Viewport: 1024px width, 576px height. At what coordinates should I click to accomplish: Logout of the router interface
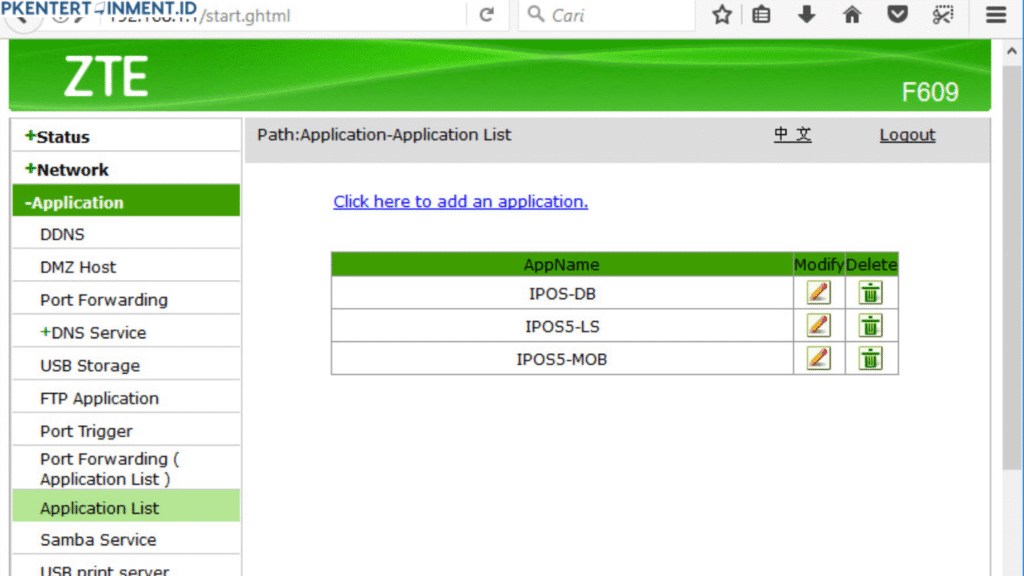point(906,134)
